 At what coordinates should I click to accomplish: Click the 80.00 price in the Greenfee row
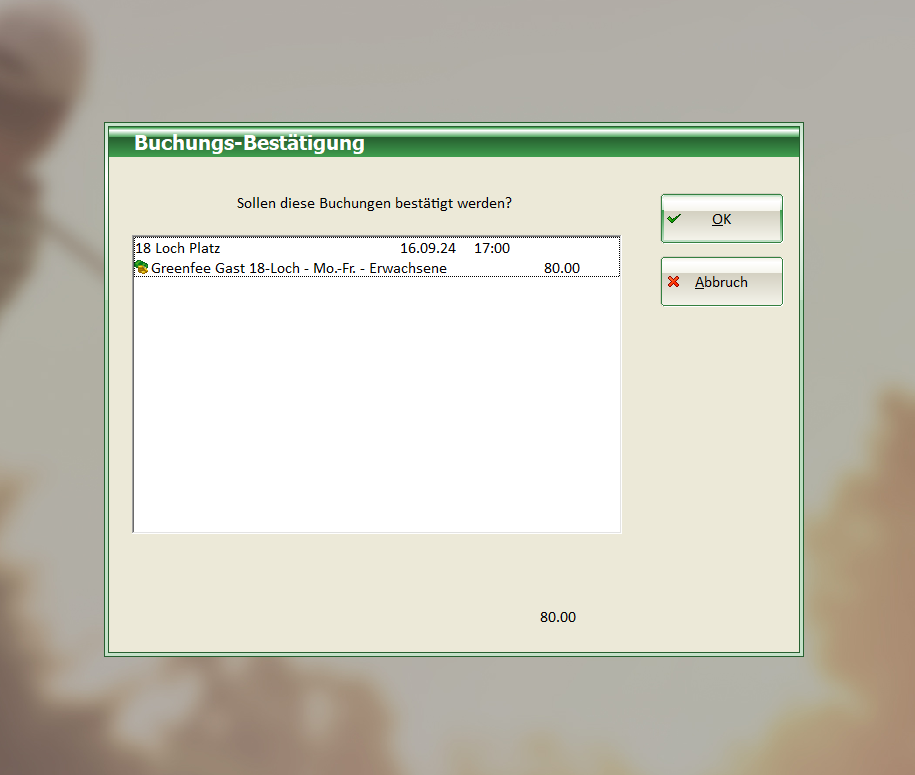tap(561, 268)
